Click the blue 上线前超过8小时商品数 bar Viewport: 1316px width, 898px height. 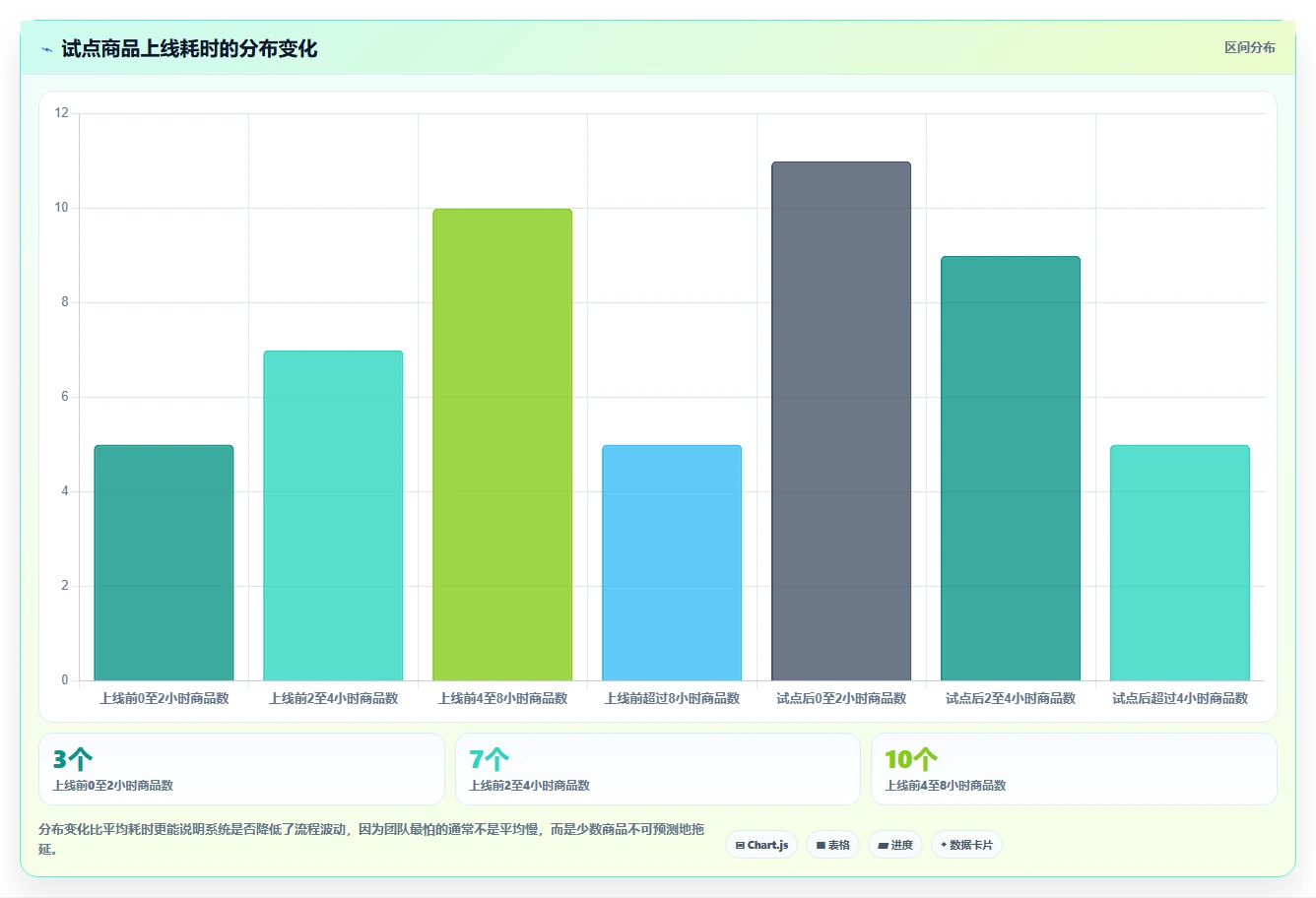(x=672, y=562)
